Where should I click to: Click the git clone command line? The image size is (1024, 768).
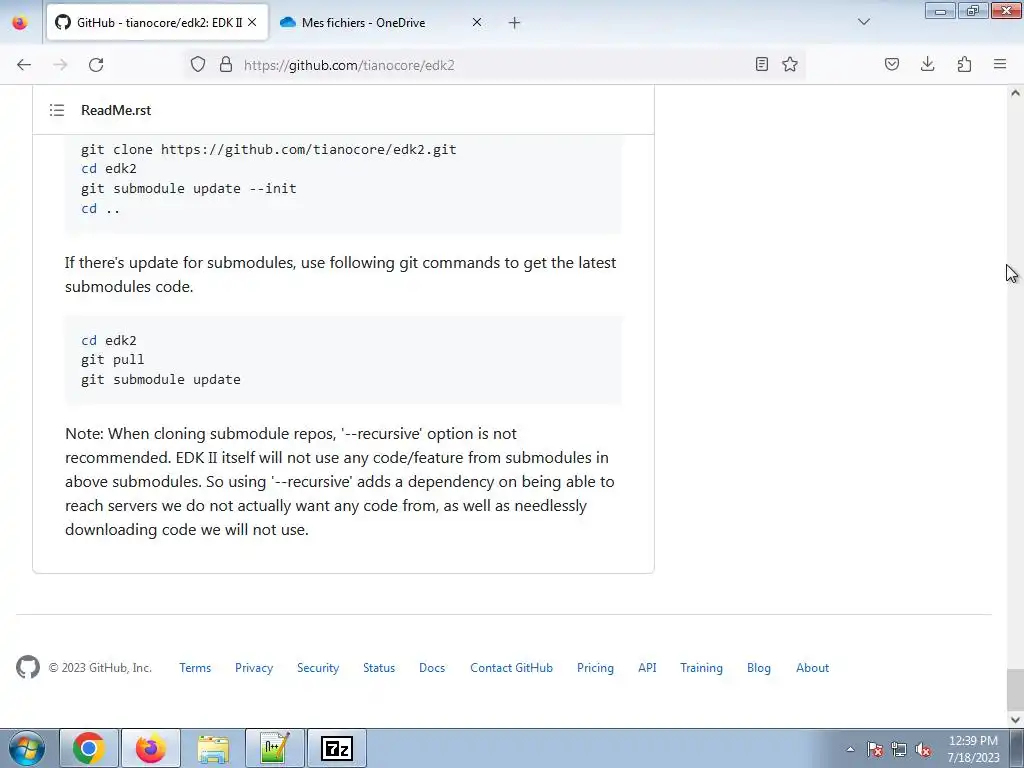point(268,150)
